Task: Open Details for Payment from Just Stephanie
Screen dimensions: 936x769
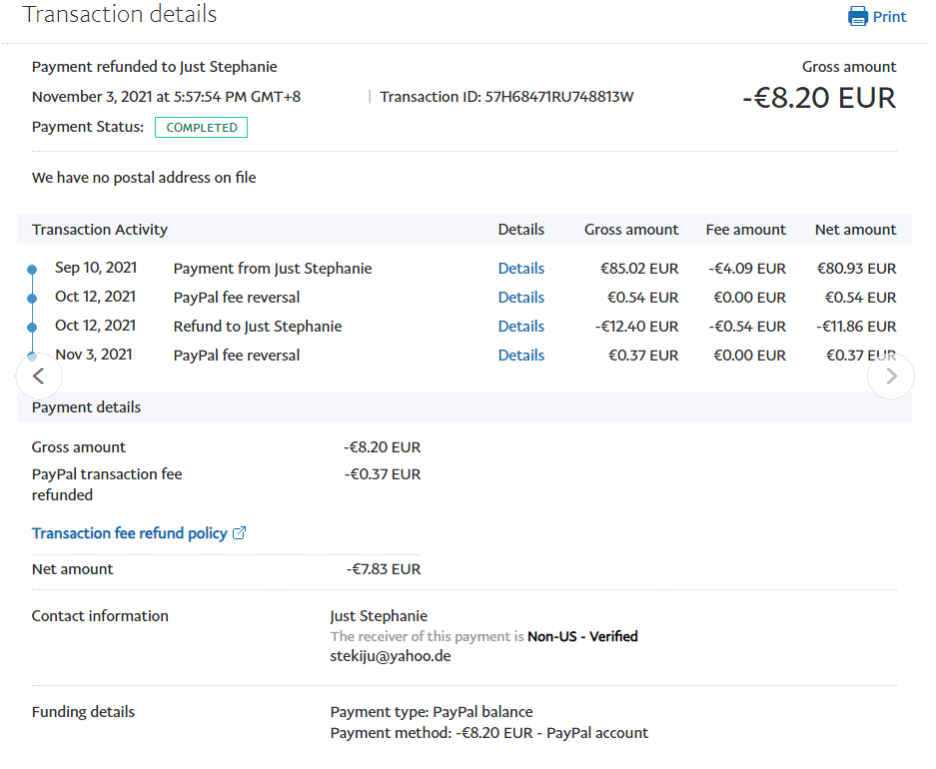Action: [x=521, y=268]
